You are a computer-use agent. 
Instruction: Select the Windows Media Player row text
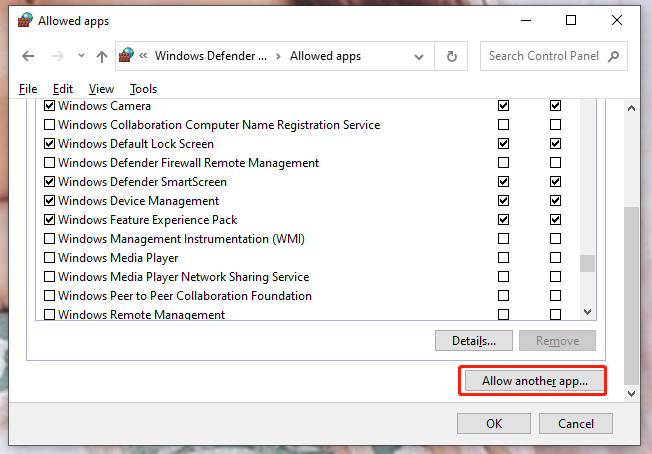point(118,258)
